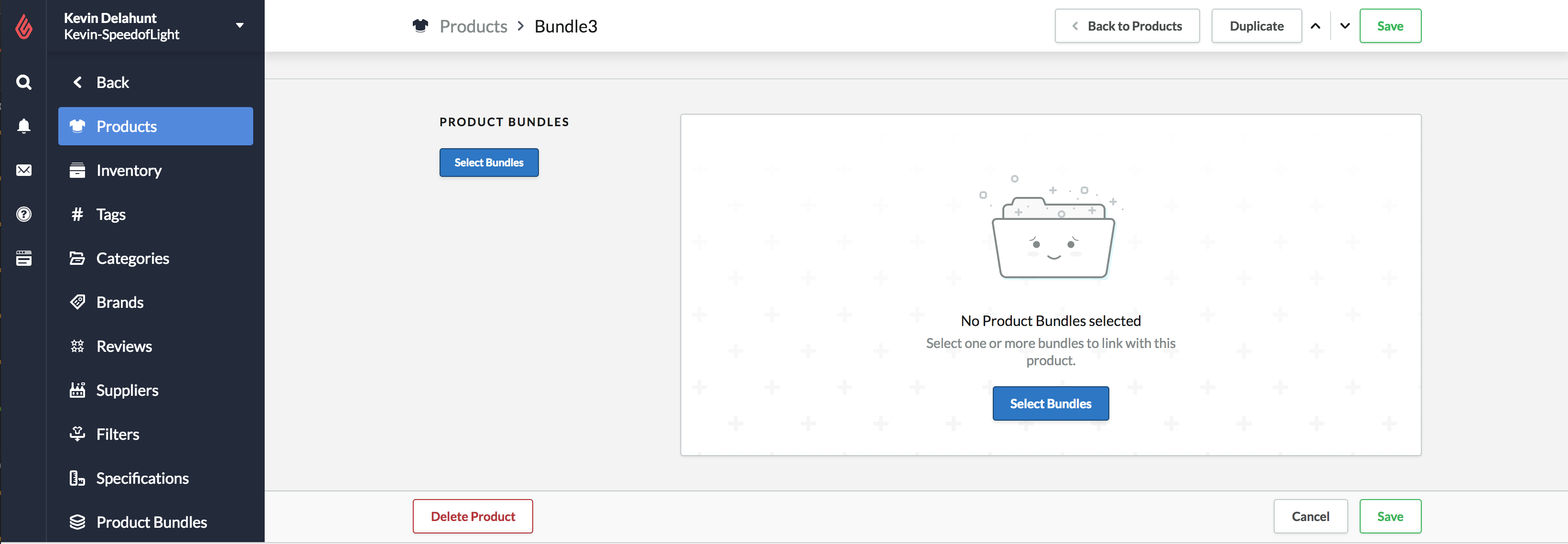1568x544 pixels.
Task: Open messages envelope icon
Action: pos(24,170)
